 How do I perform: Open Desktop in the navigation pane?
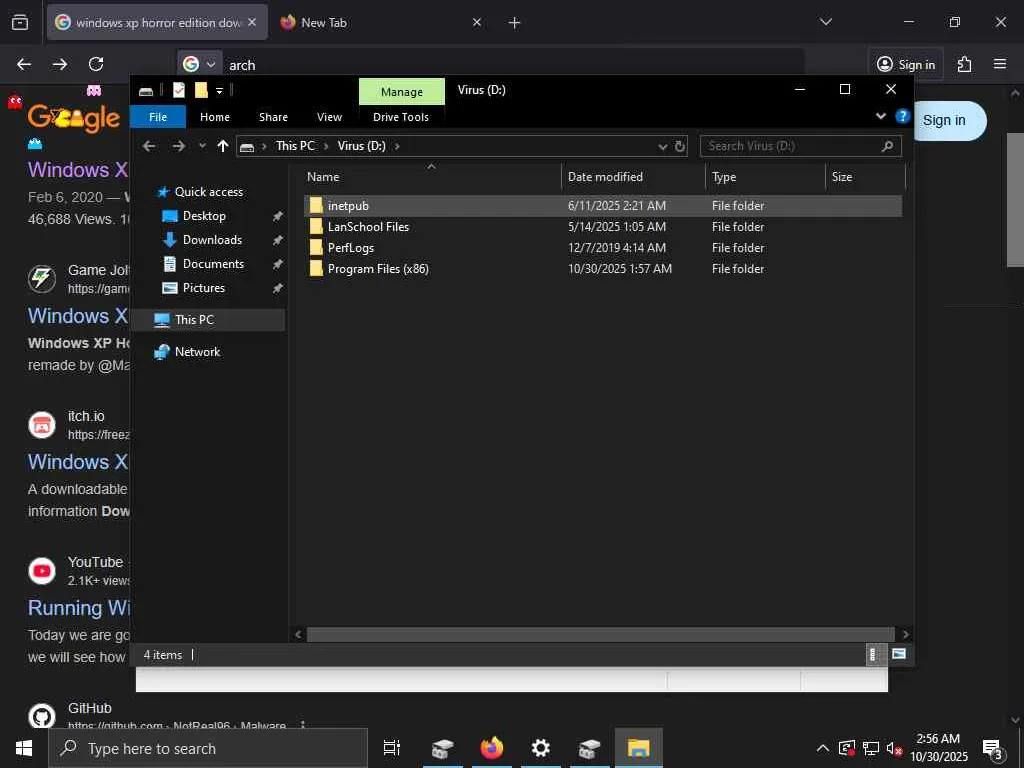(204, 216)
